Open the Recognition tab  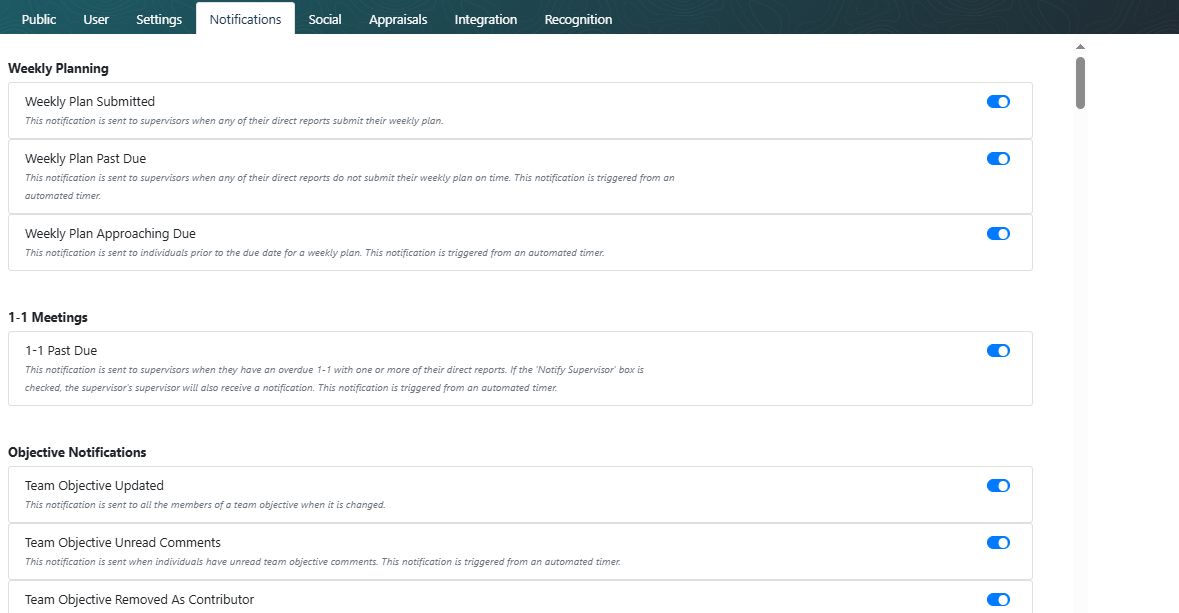(578, 20)
